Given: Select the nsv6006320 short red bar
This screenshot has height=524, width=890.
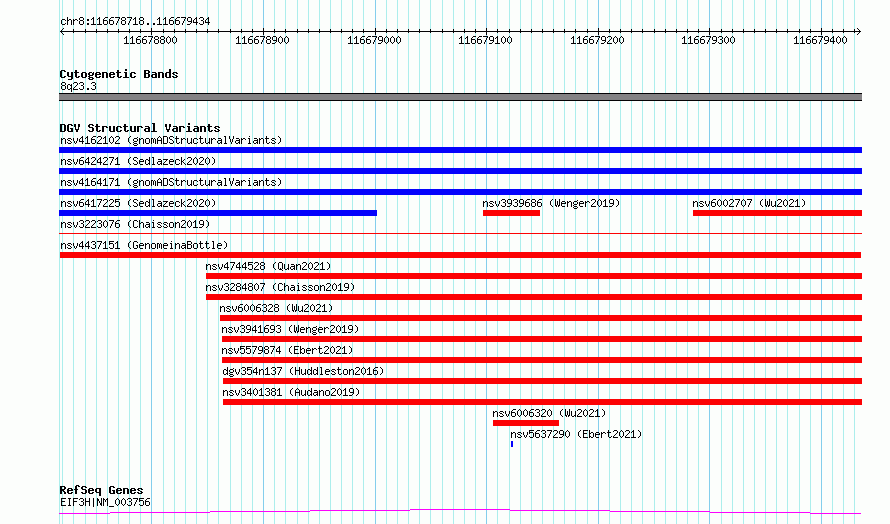Looking at the screenshot, I should click(526, 424).
